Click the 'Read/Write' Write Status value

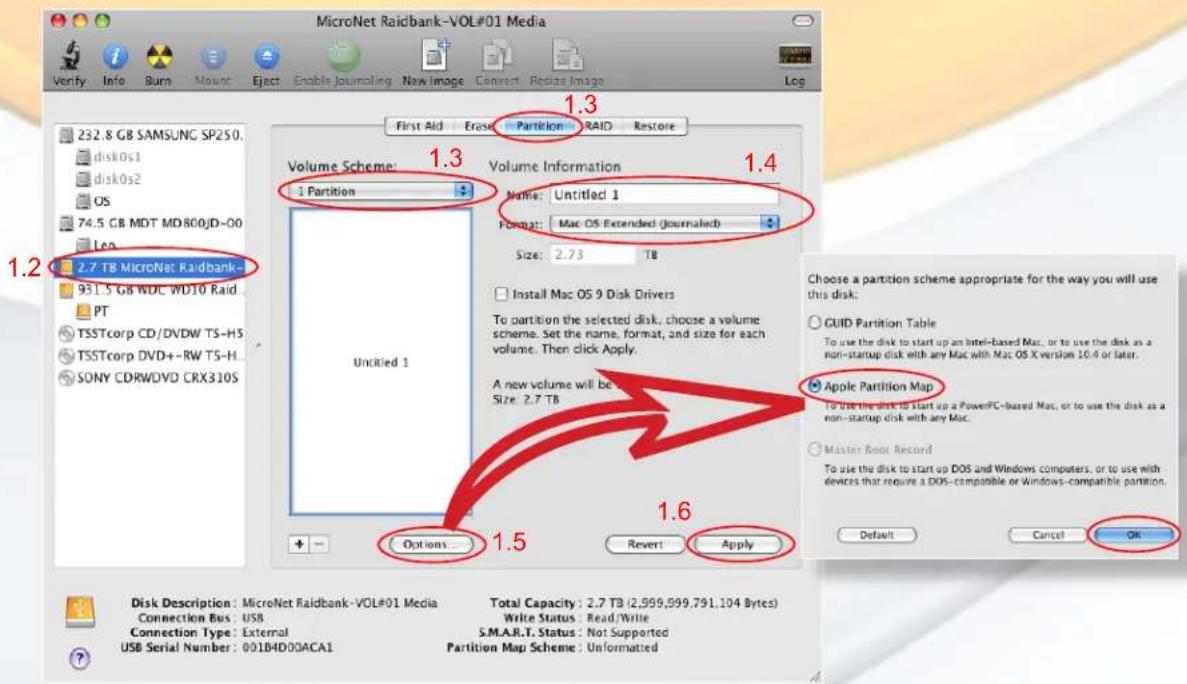tap(618, 617)
